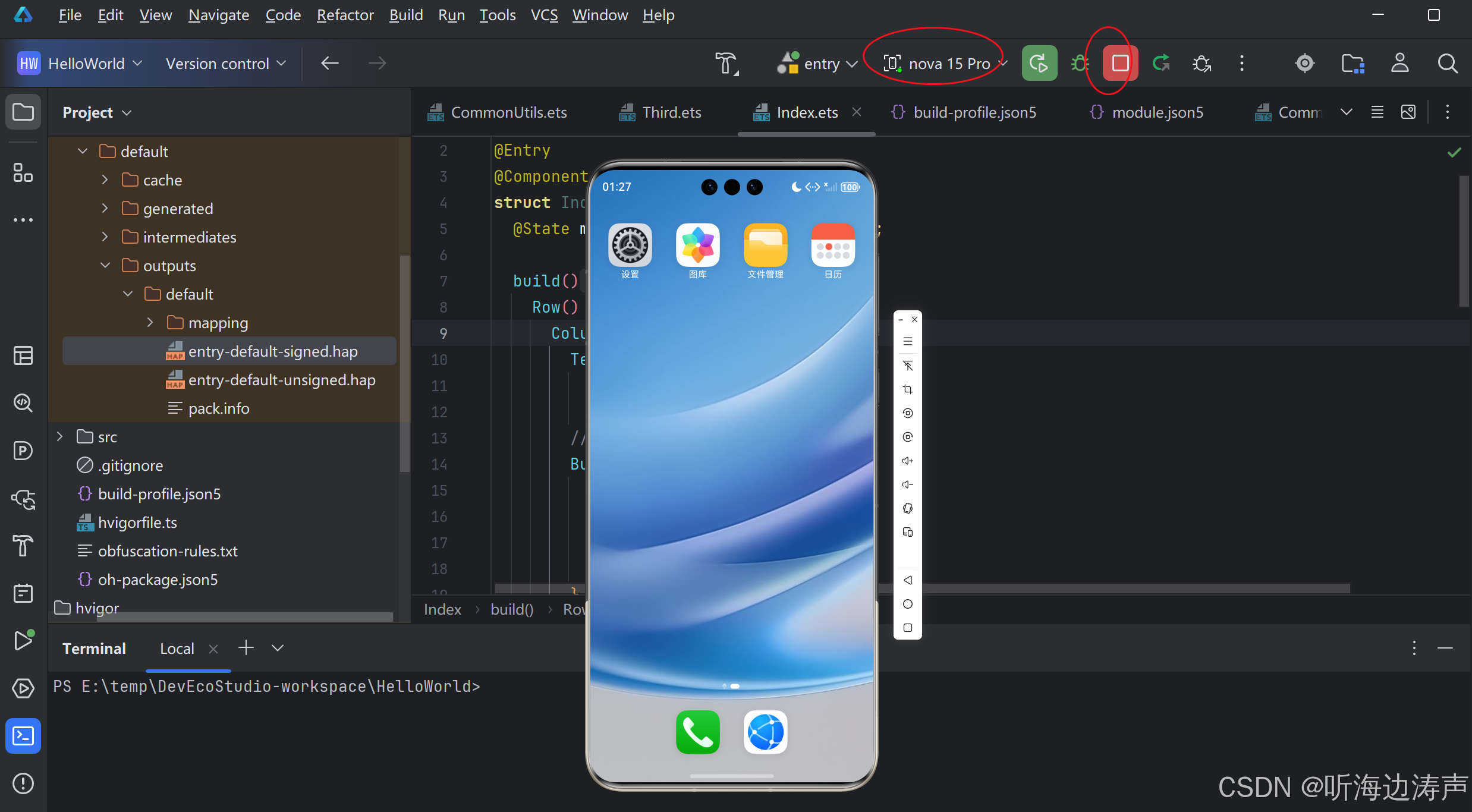Open Problems exclamation icon in sidebar
1472x812 pixels.
pos(23,783)
